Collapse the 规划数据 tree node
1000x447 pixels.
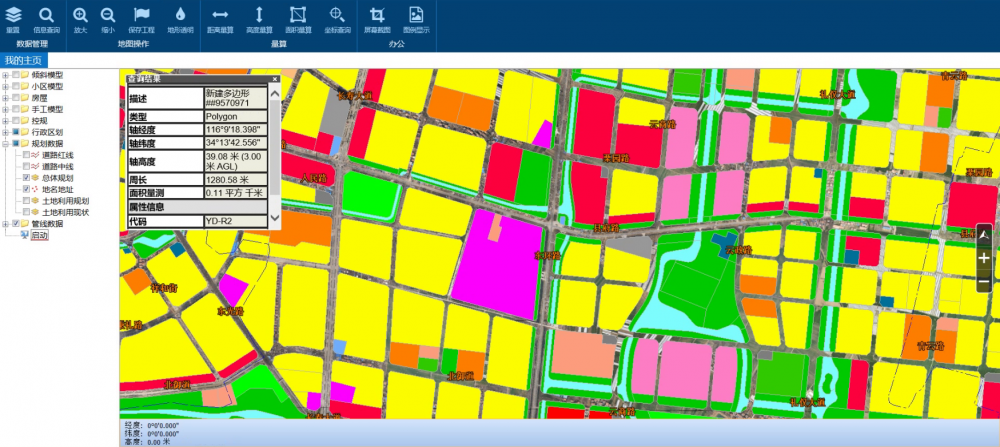coord(5,143)
